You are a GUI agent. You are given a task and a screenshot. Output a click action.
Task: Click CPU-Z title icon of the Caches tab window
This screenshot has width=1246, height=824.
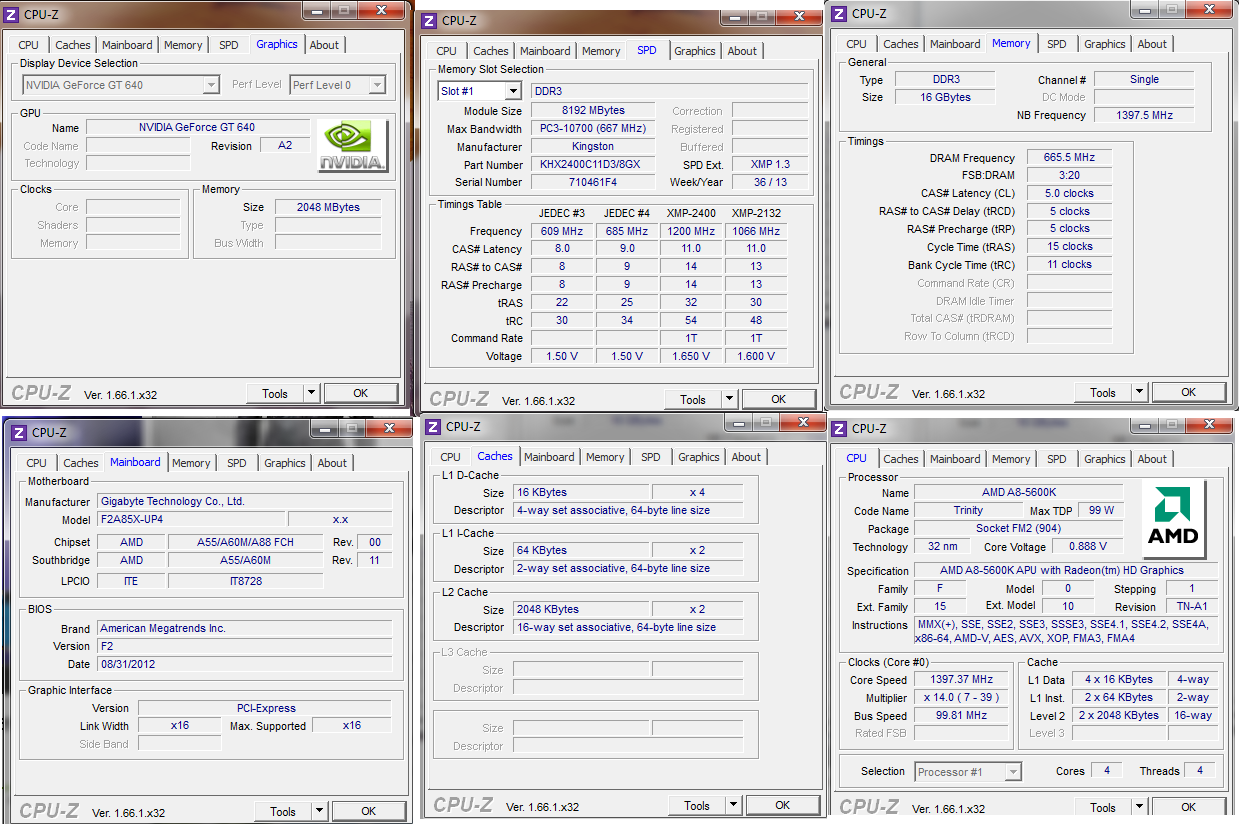click(433, 427)
